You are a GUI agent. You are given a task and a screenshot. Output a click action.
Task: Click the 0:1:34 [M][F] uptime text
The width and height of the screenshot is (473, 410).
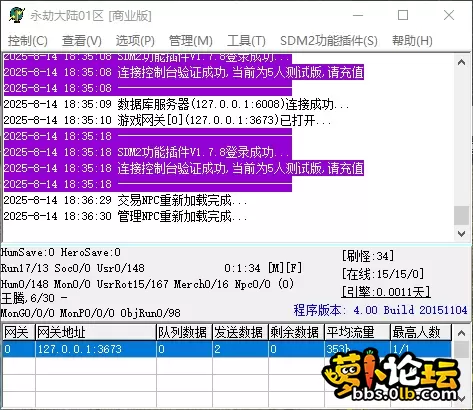263,268
